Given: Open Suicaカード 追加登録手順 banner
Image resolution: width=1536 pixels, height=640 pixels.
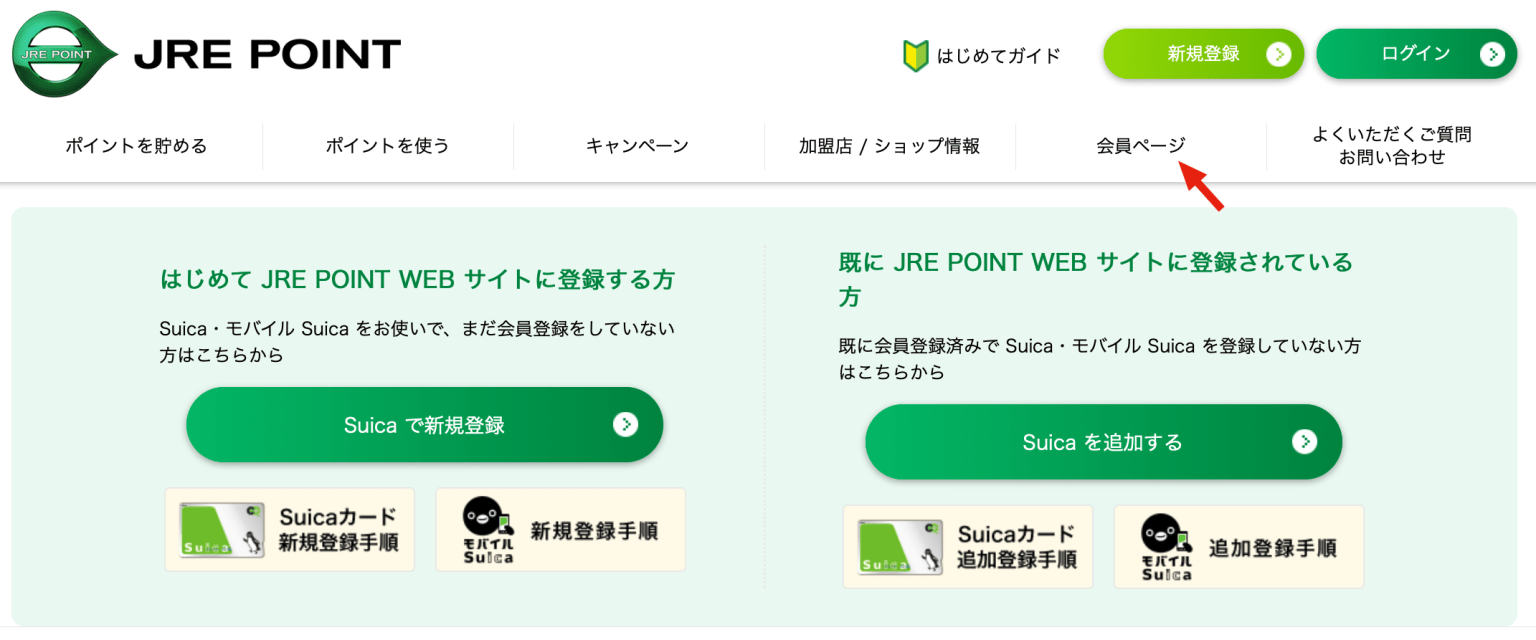Looking at the screenshot, I should pyautogui.click(x=968, y=547).
